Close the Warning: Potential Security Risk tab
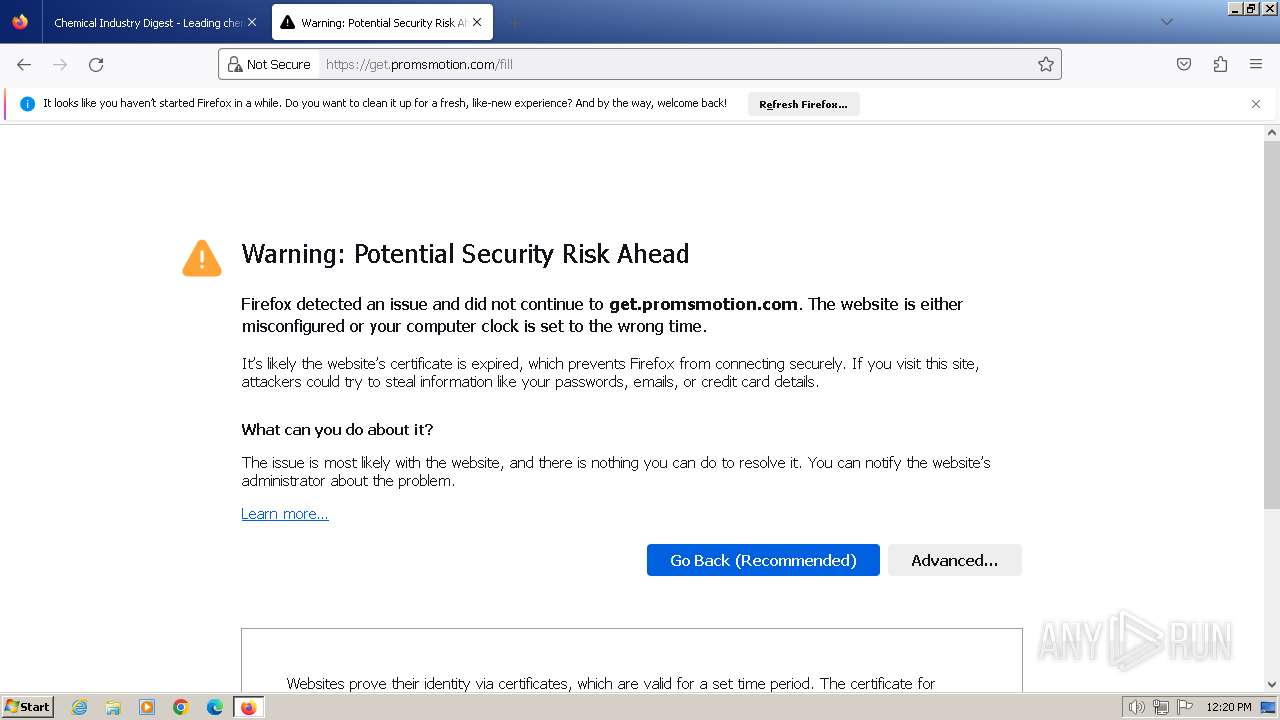This screenshot has width=1280, height=720. tap(477, 22)
